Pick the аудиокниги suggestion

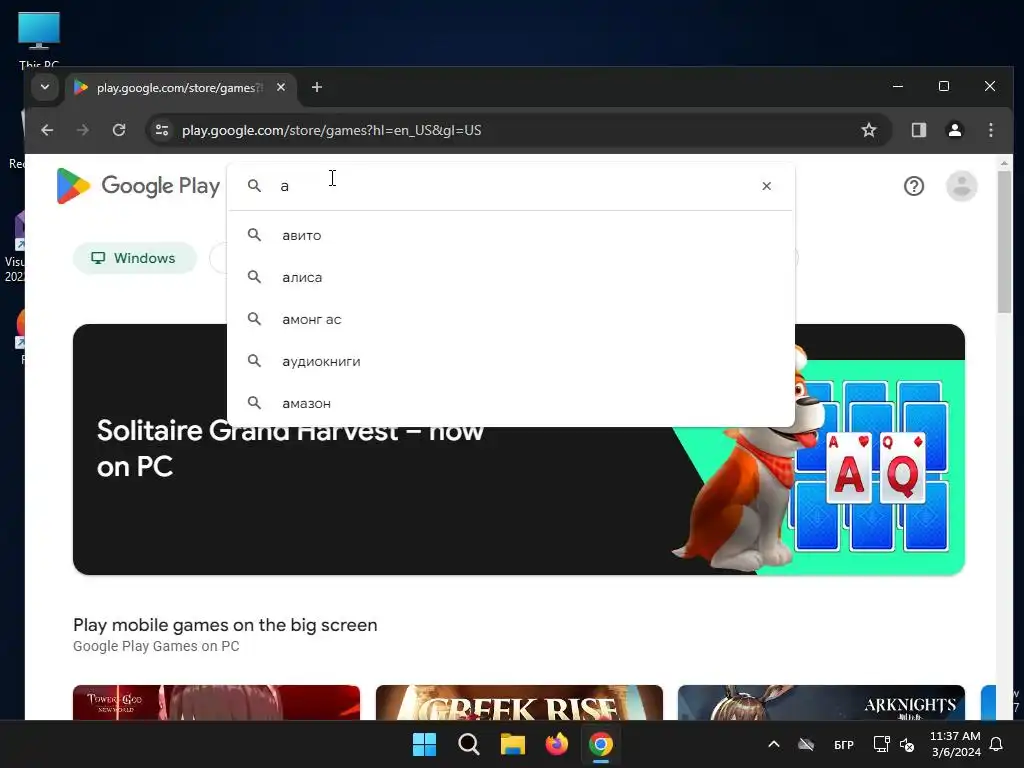click(511, 361)
